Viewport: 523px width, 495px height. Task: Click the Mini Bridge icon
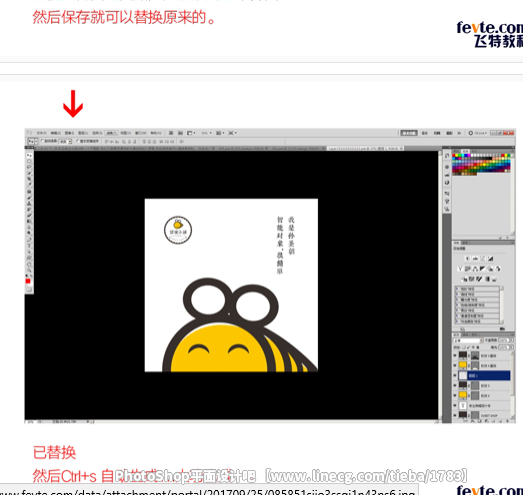(180, 133)
